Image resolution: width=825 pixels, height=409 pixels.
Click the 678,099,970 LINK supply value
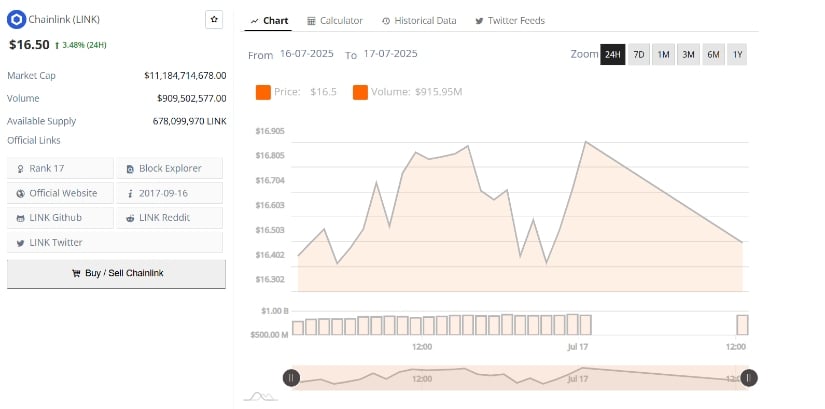(189, 121)
